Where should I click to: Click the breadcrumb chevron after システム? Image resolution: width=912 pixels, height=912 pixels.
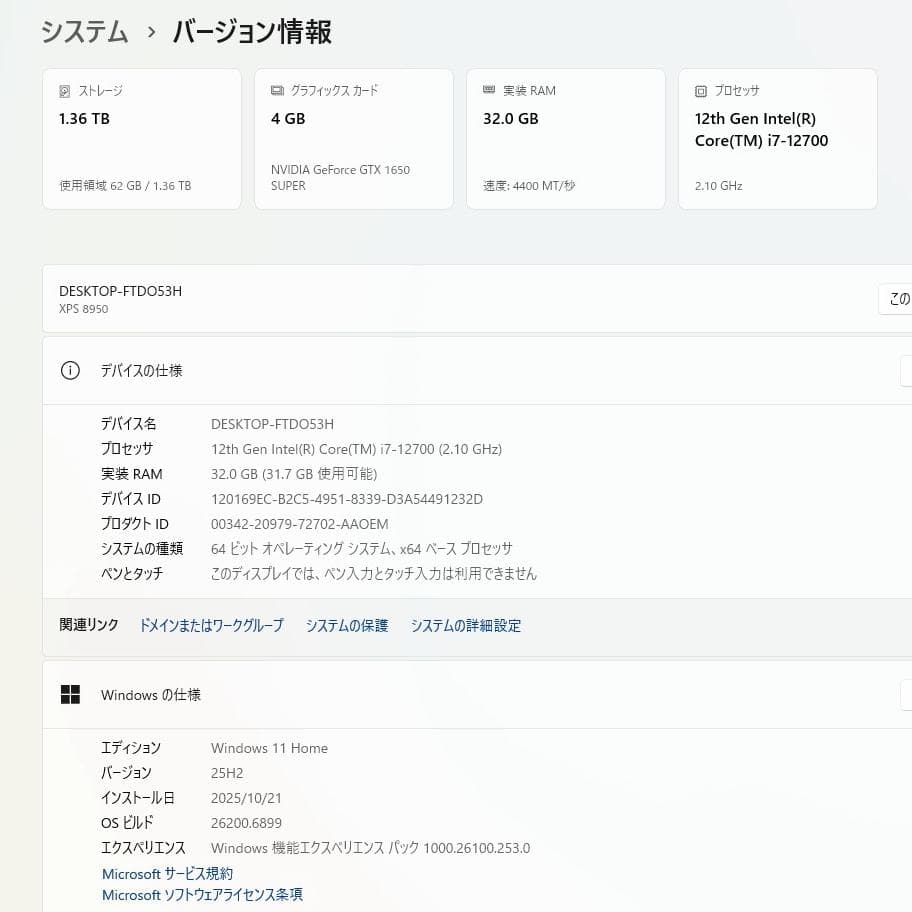click(148, 32)
